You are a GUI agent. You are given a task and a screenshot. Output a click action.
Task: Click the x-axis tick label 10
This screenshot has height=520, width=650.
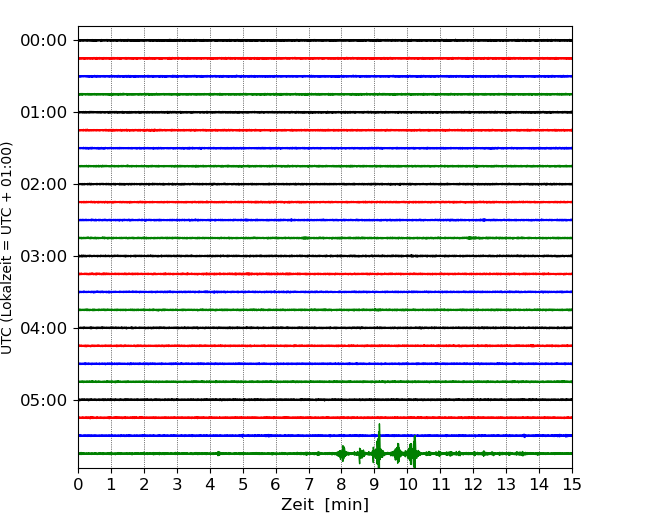click(407, 484)
